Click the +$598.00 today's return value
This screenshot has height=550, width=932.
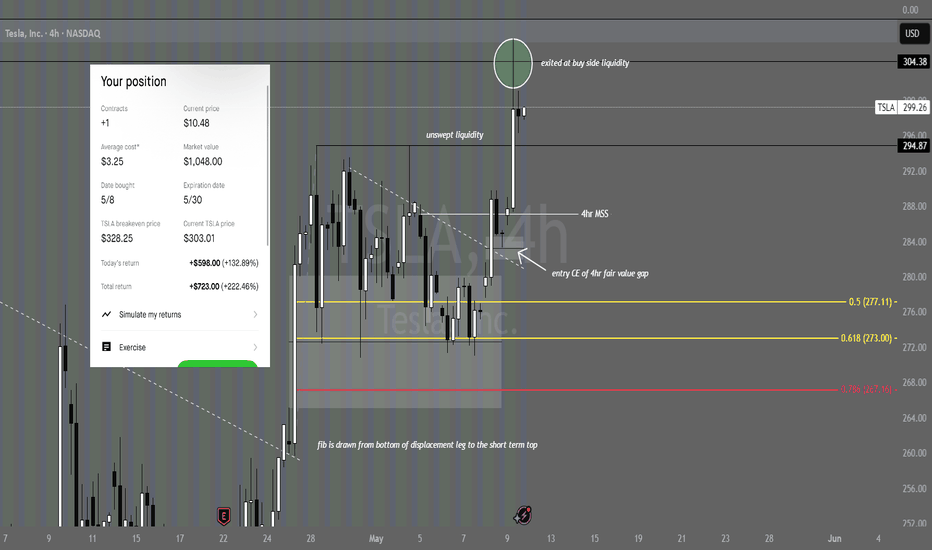tap(204, 263)
